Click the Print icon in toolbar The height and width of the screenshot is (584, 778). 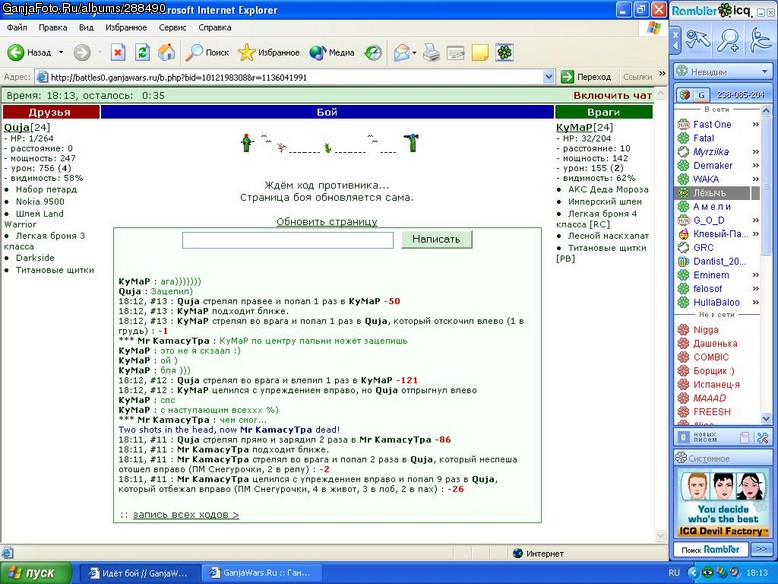coord(431,52)
